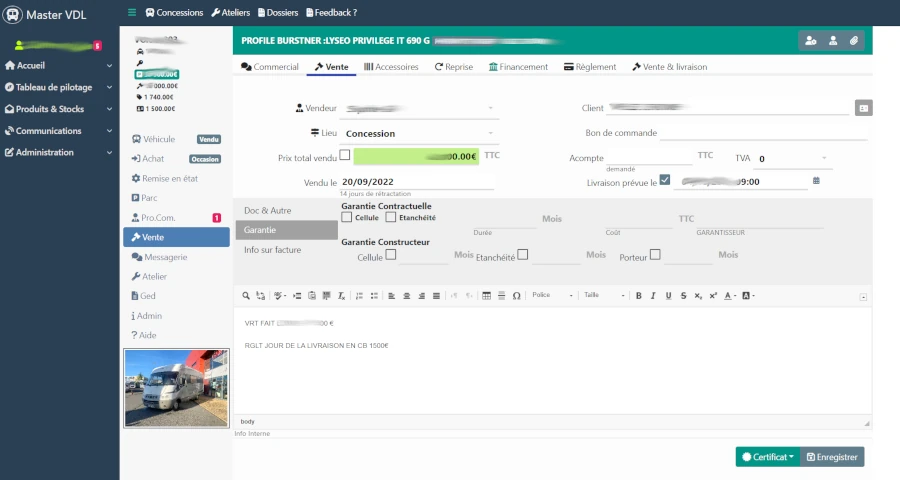
Task: Click the camping-car vehicle thumbnail photo
Action: 176,388
